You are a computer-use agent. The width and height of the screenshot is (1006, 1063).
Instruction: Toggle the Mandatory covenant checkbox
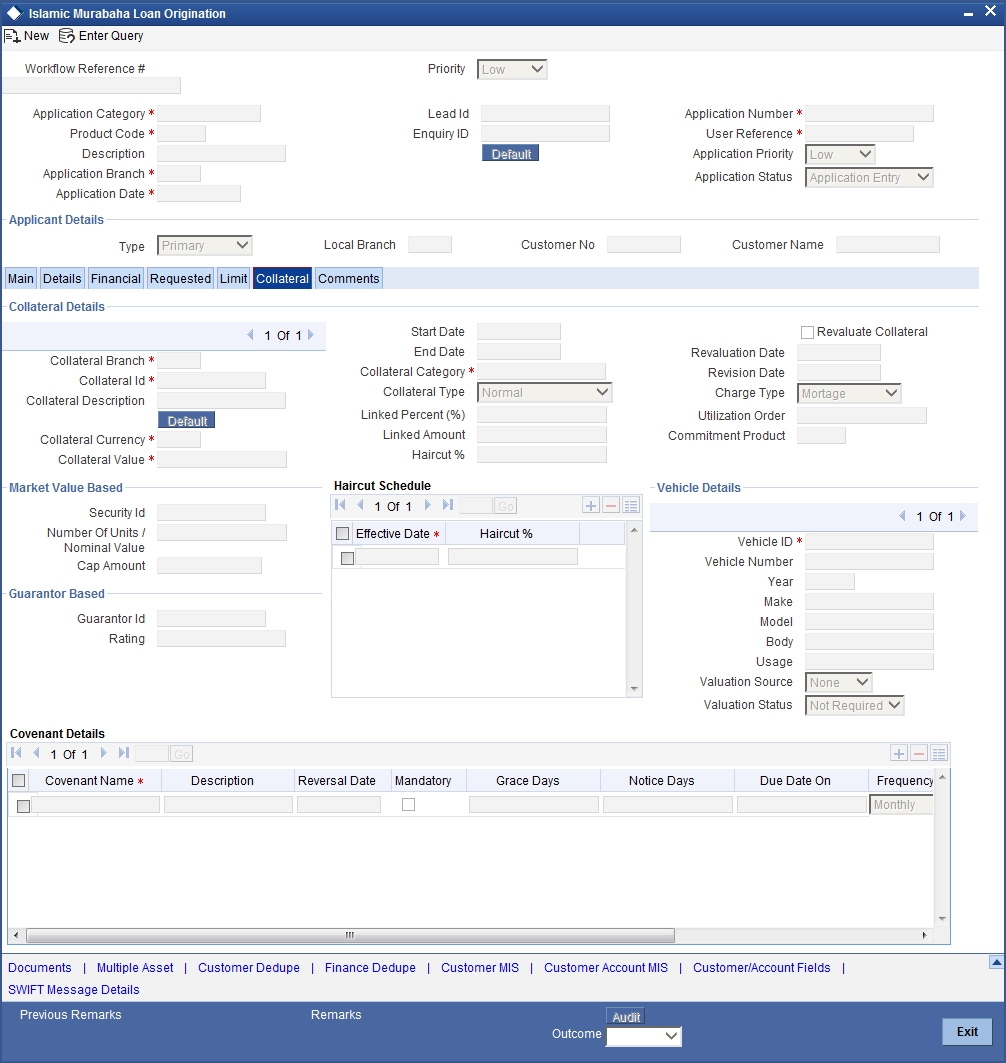pos(408,805)
